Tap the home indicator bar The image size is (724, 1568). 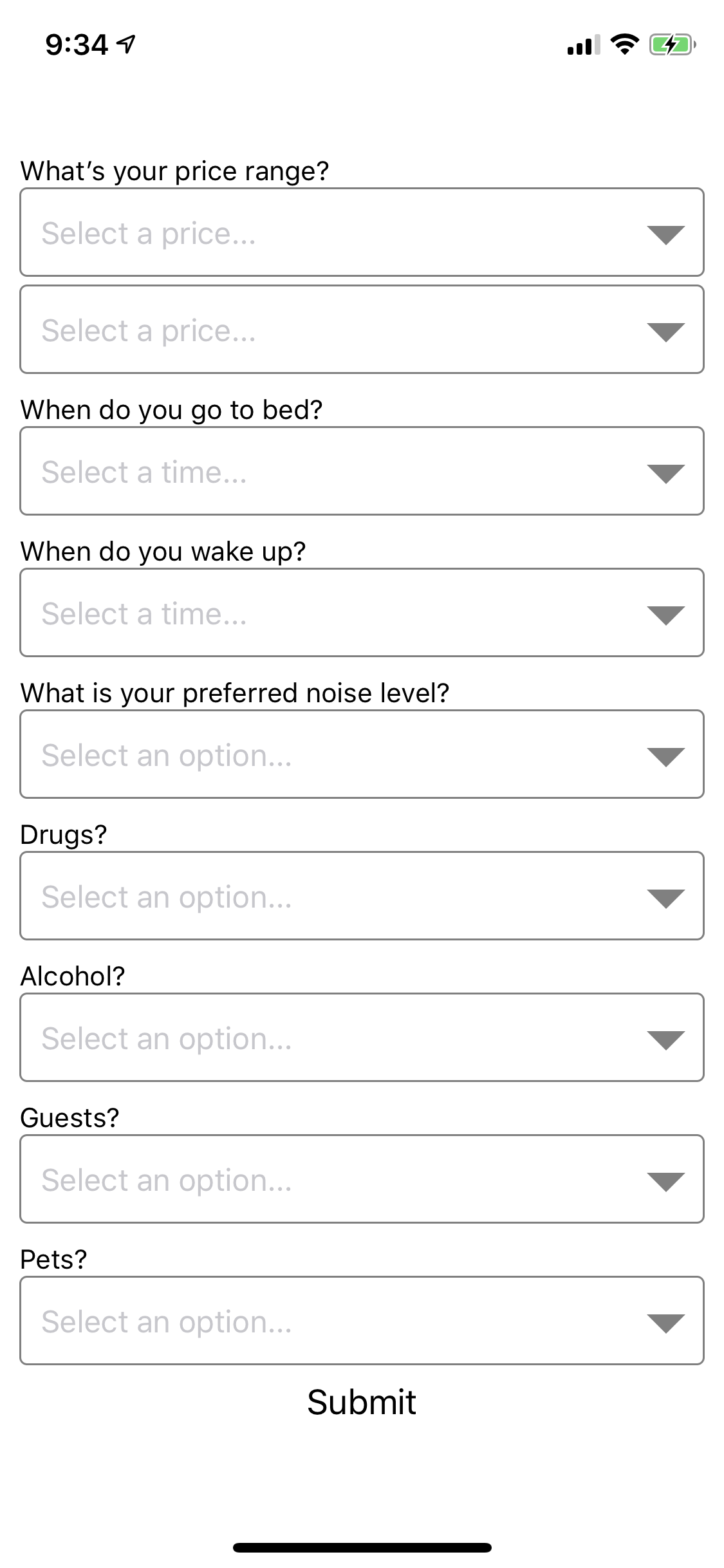[362, 1547]
